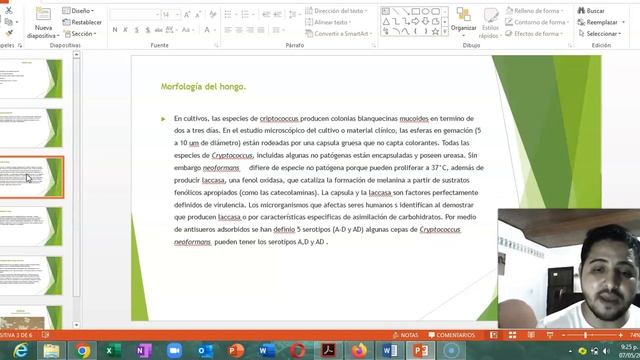
Task: Open Zoom app from taskbar
Action: click(174, 351)
